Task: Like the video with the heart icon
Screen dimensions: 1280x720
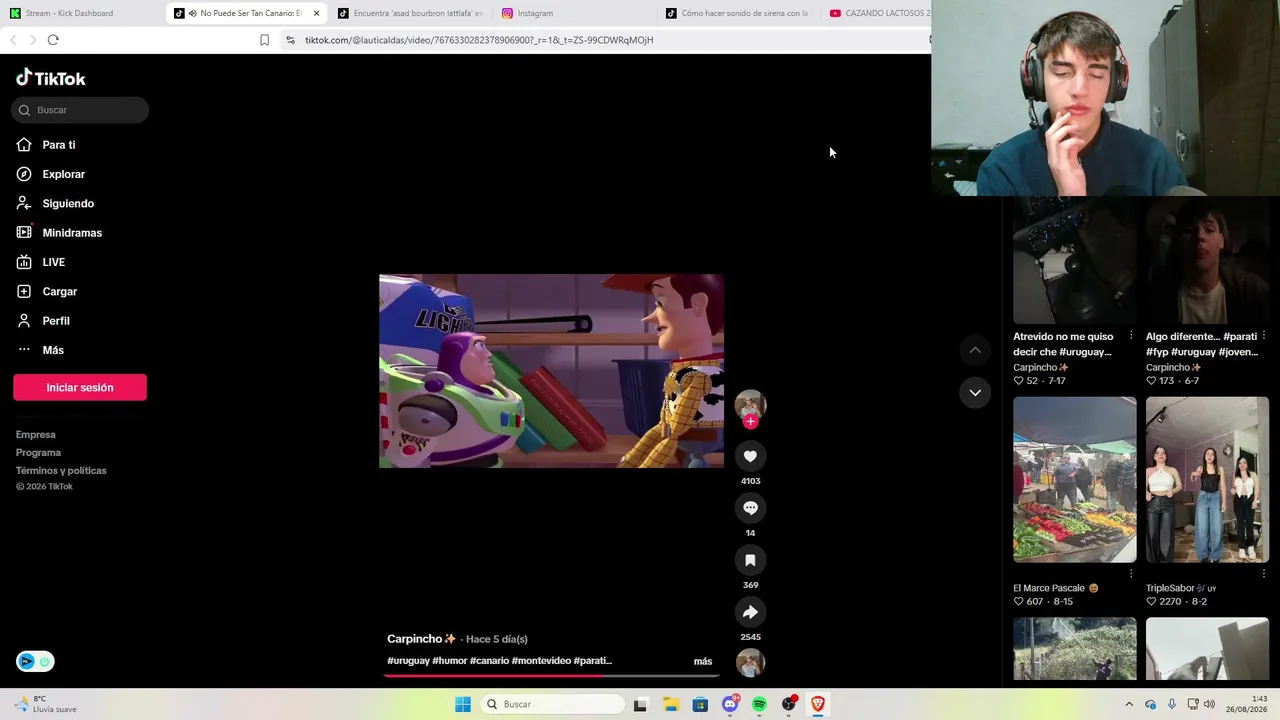Action: coord(750,456)
